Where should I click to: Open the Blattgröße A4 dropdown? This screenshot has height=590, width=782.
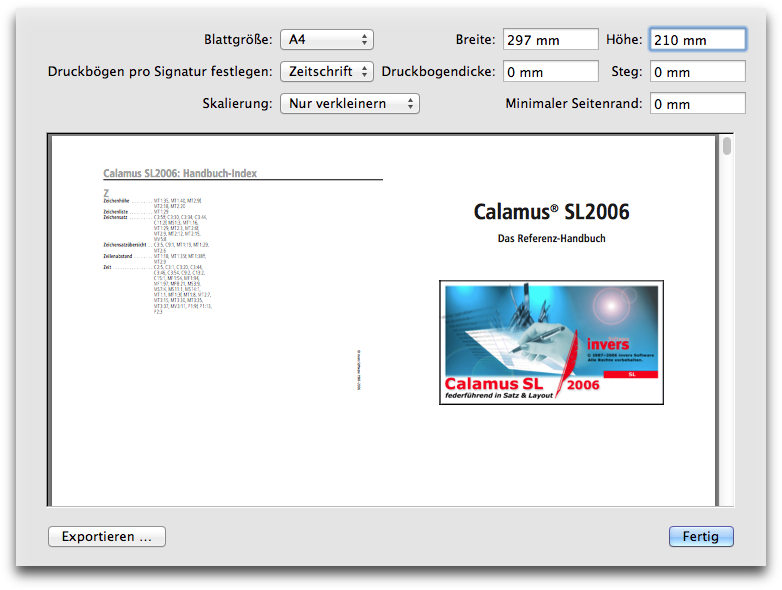[327, 39]
